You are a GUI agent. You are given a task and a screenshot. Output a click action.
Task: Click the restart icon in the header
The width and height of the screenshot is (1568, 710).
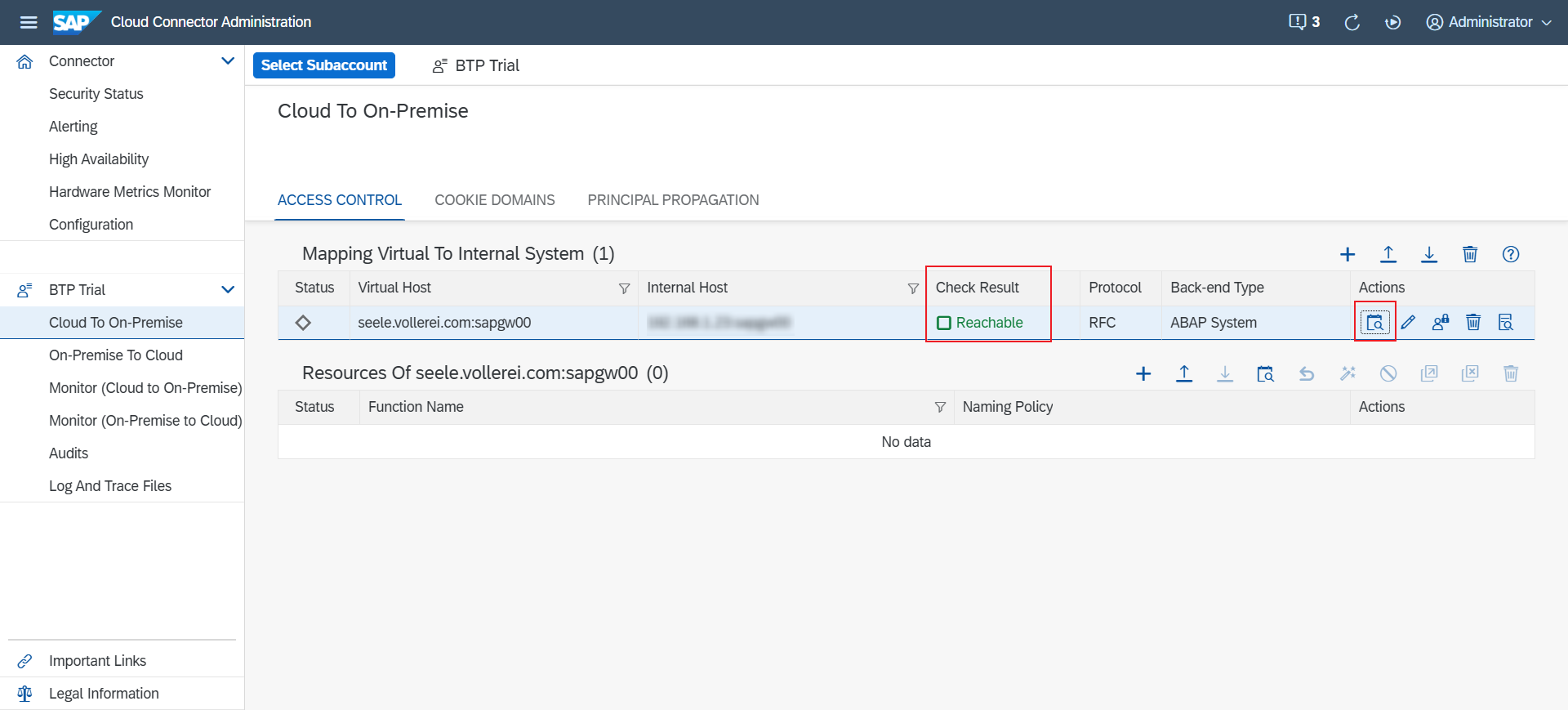click(x=1393, y=22)
